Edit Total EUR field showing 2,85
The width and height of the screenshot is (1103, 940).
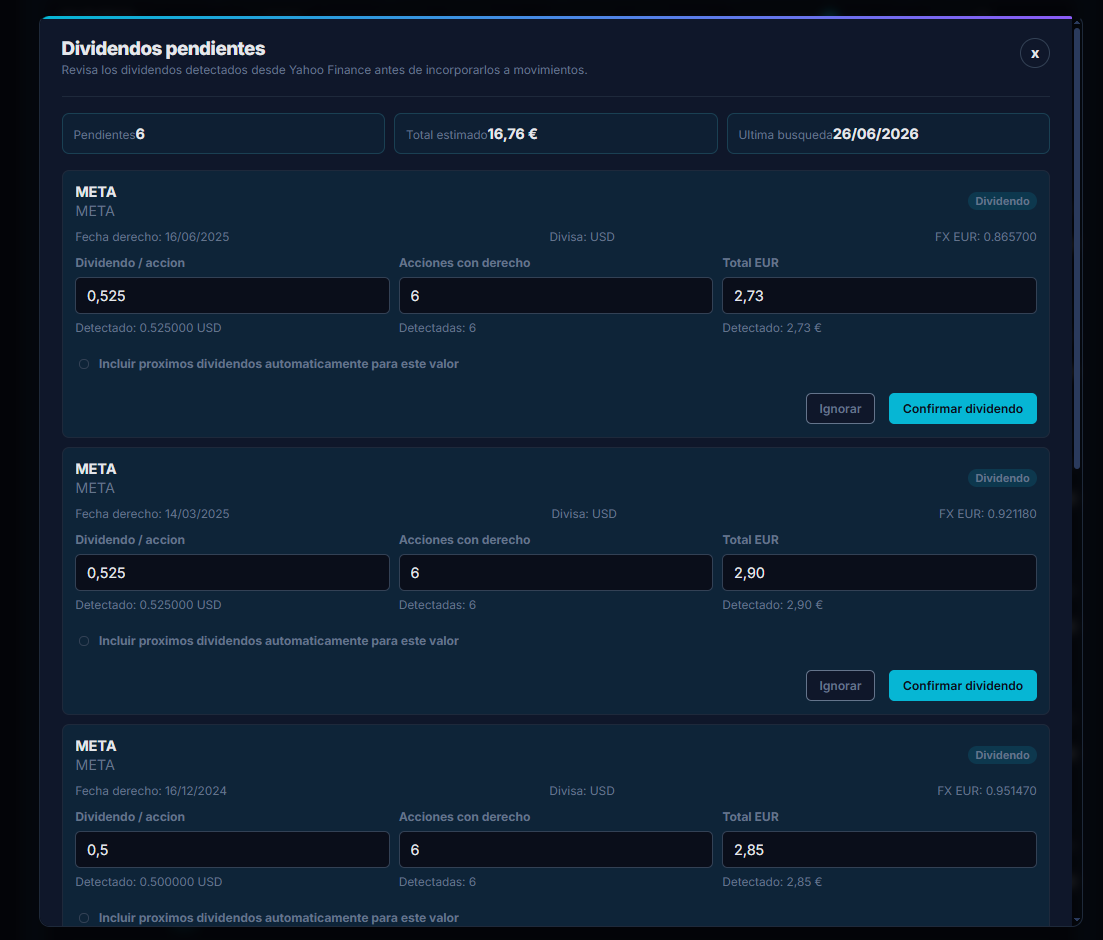click(879, 850)
